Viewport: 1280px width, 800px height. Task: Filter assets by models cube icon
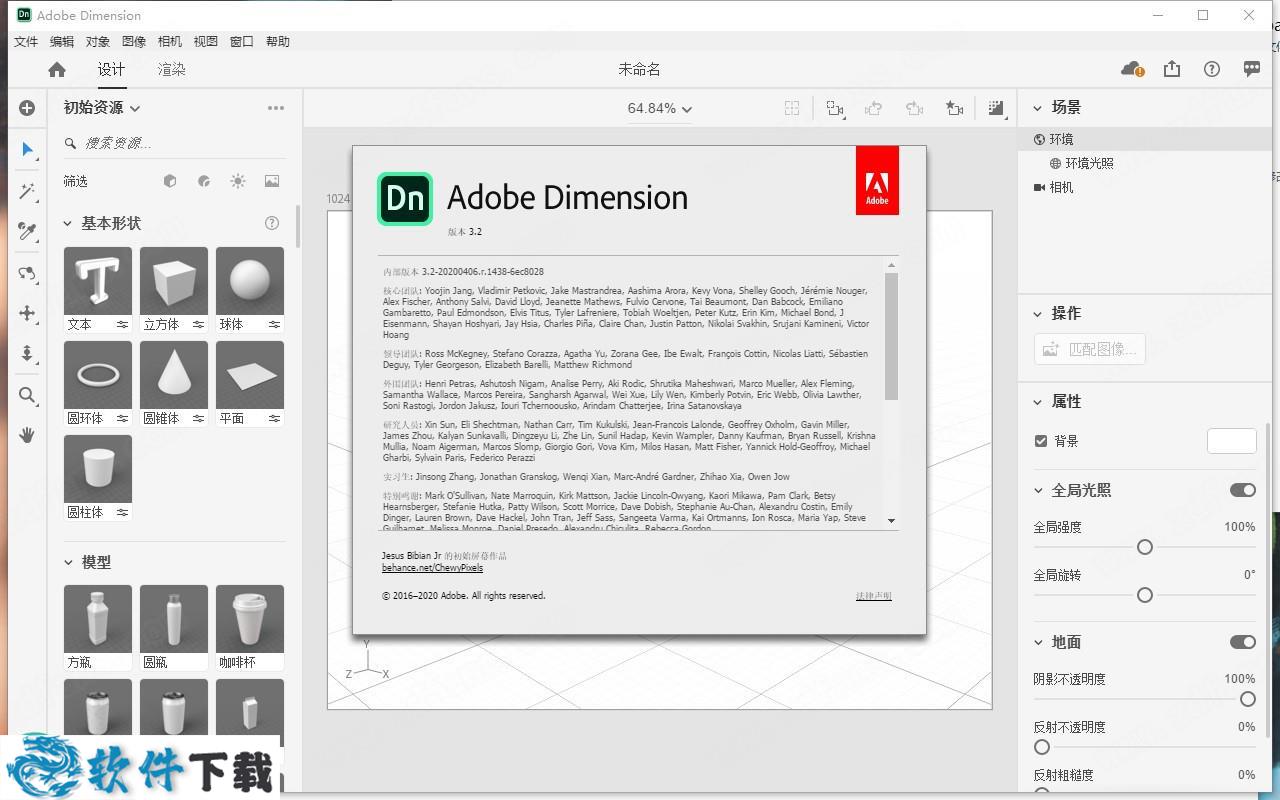(170, 181)
